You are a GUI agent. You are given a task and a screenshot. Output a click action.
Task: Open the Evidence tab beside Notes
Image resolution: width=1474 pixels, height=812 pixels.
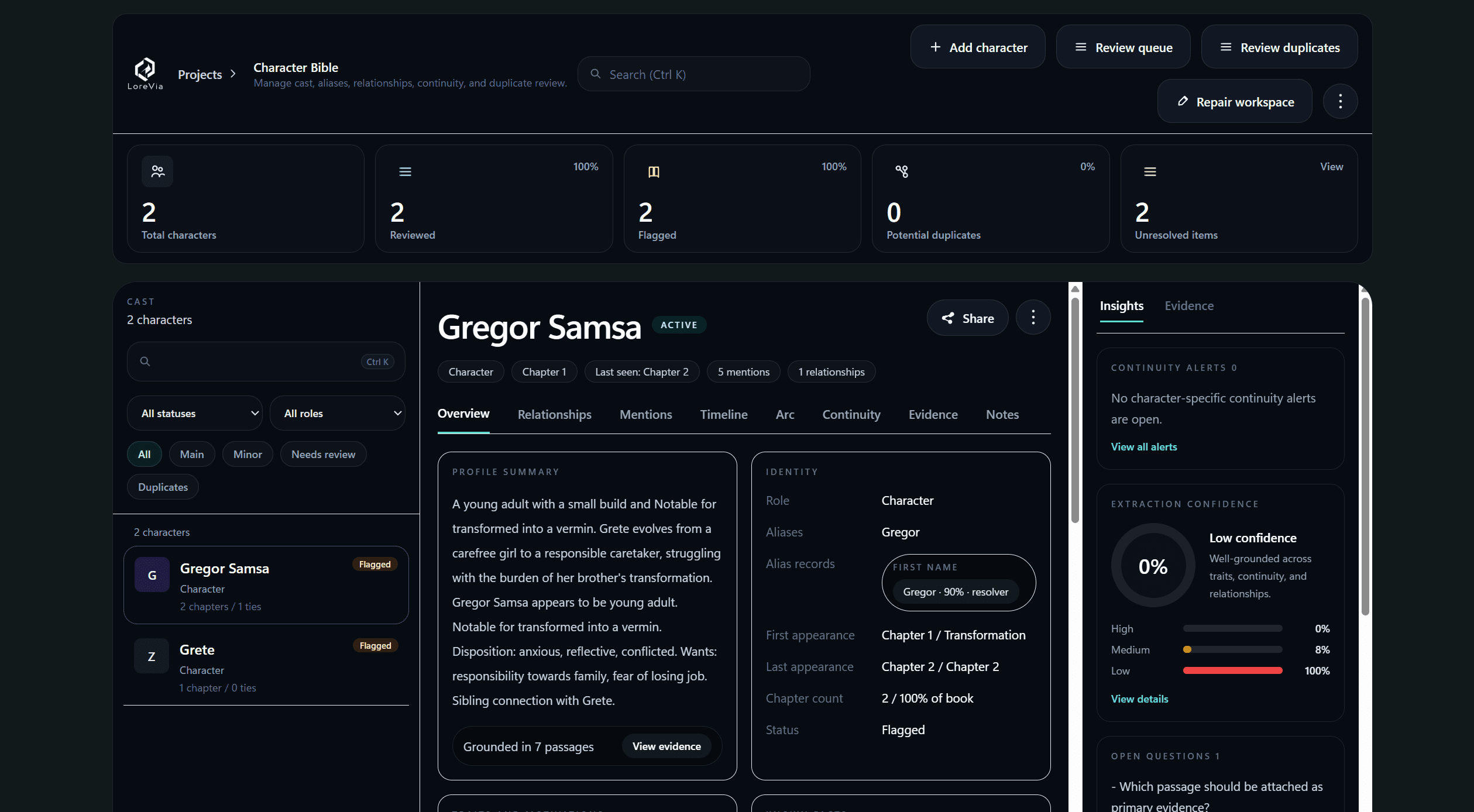pyautogui.click(x=933, y=414)
